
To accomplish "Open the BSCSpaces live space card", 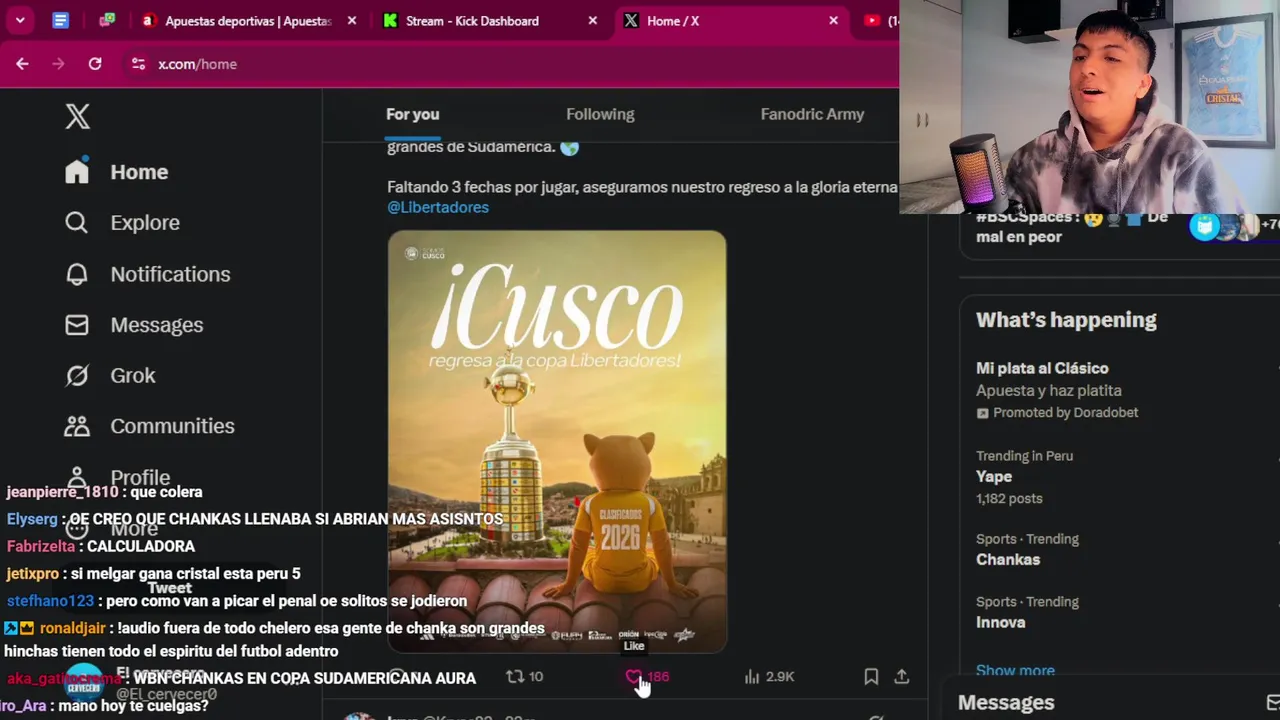I will [1120, 228].
